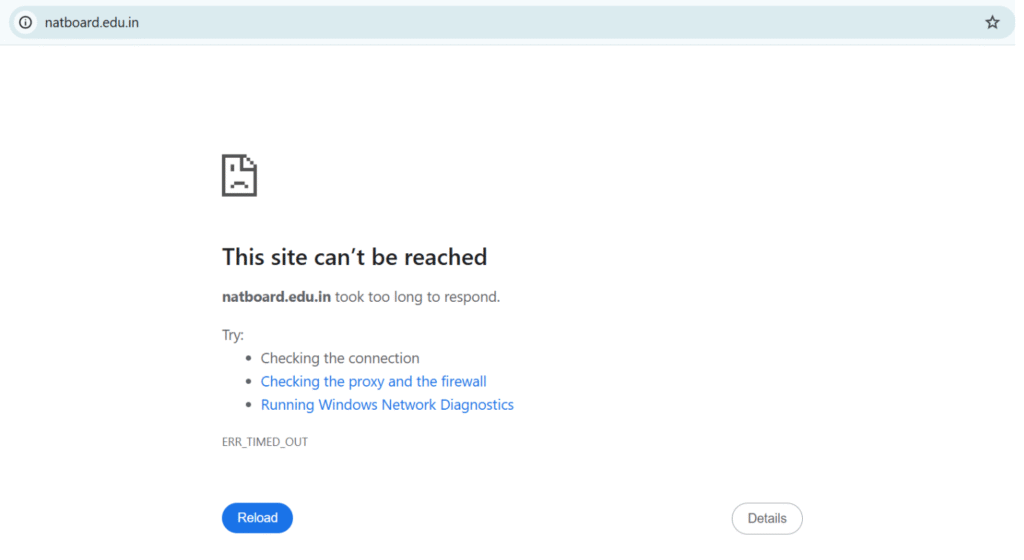Click the ERR_TIMED_OUT error code text
The width and height of the screenshot is (1024, 560).
[264, 442]
